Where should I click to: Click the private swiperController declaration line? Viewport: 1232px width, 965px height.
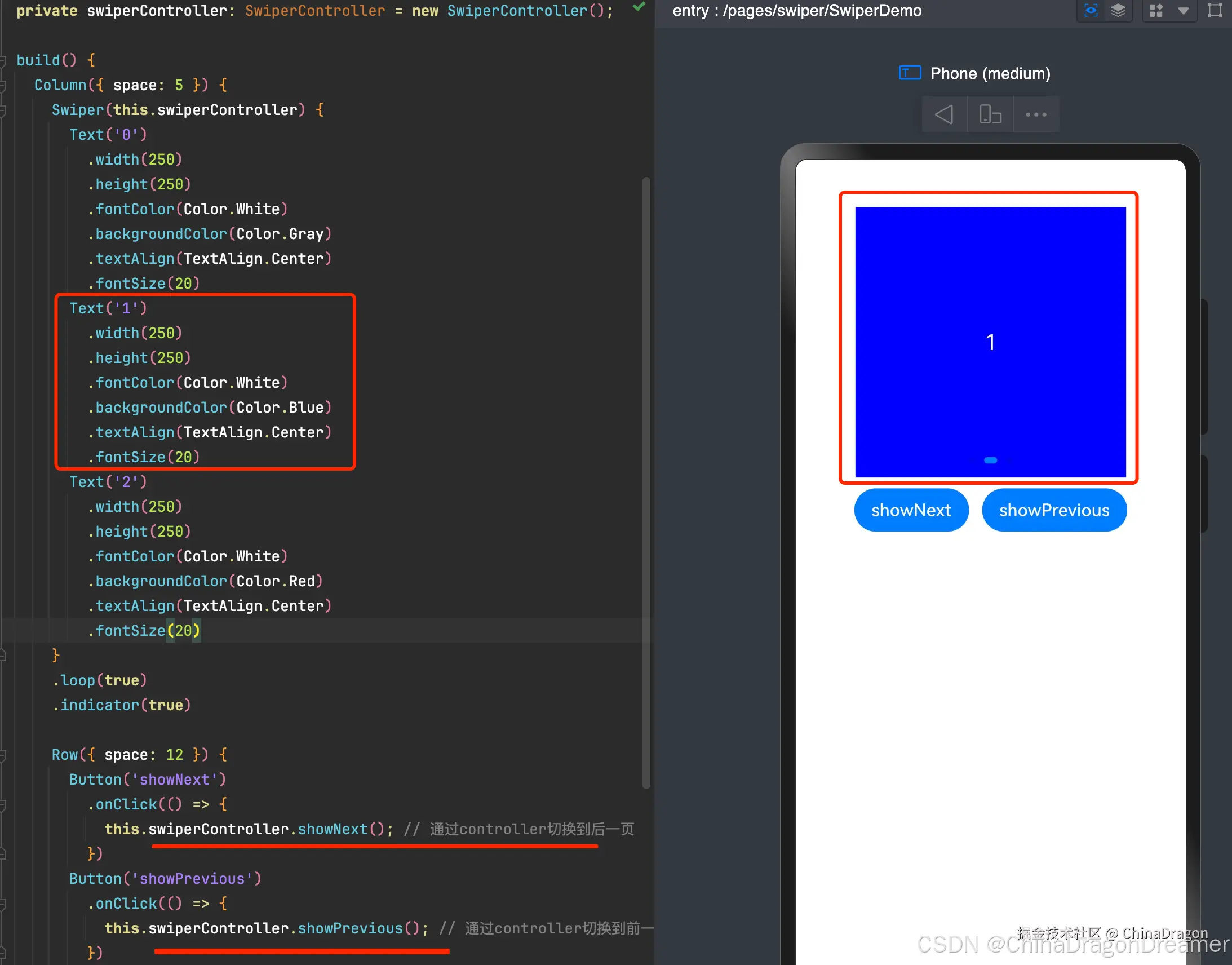click(x=314, y=11)
